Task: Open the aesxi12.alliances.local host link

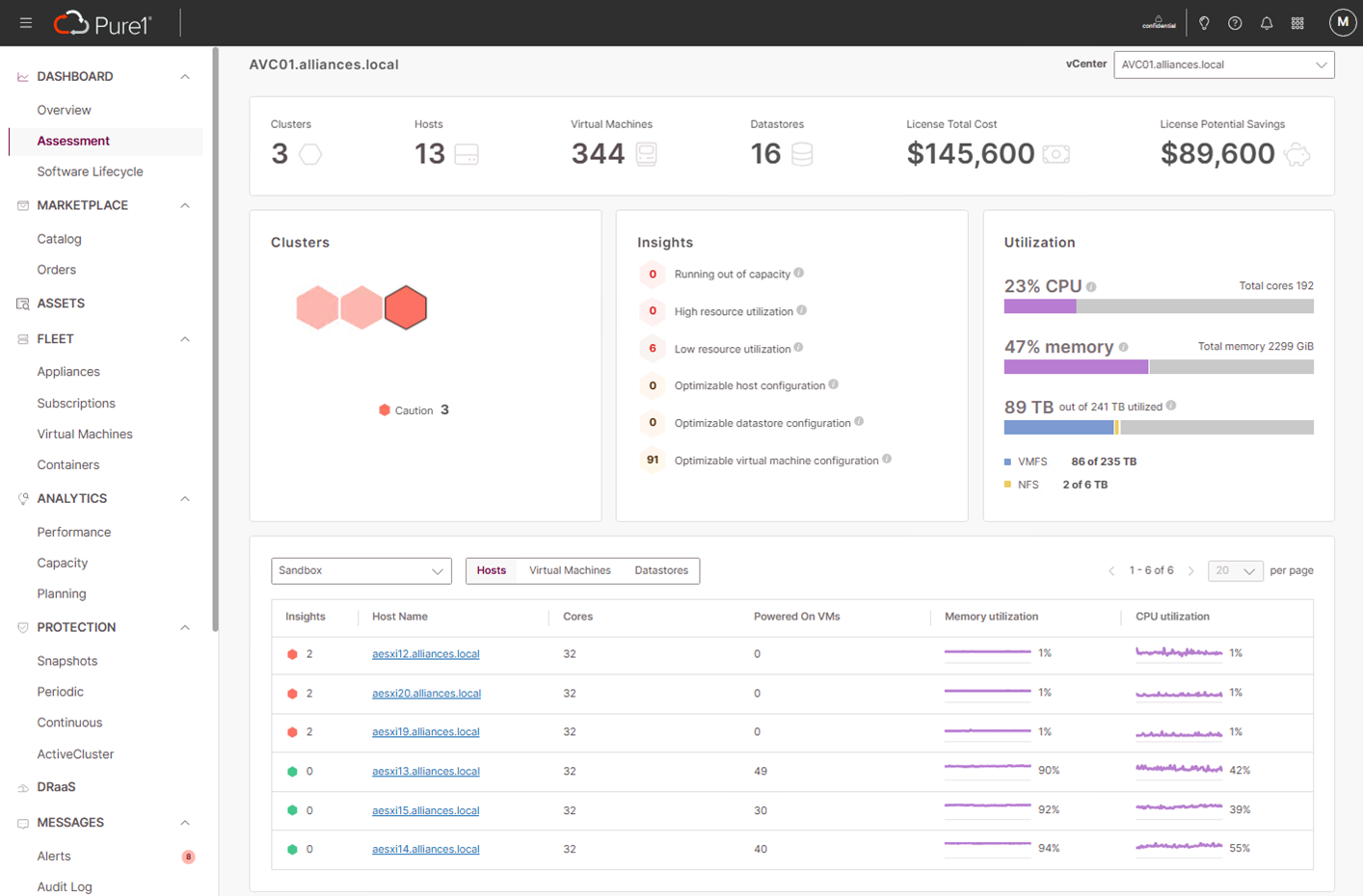Action: tap(425, 654)
